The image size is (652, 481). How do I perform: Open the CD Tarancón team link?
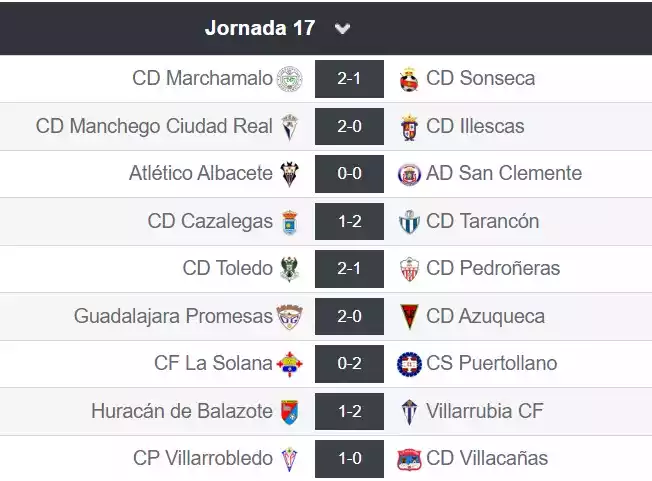(x=482, y=222)
